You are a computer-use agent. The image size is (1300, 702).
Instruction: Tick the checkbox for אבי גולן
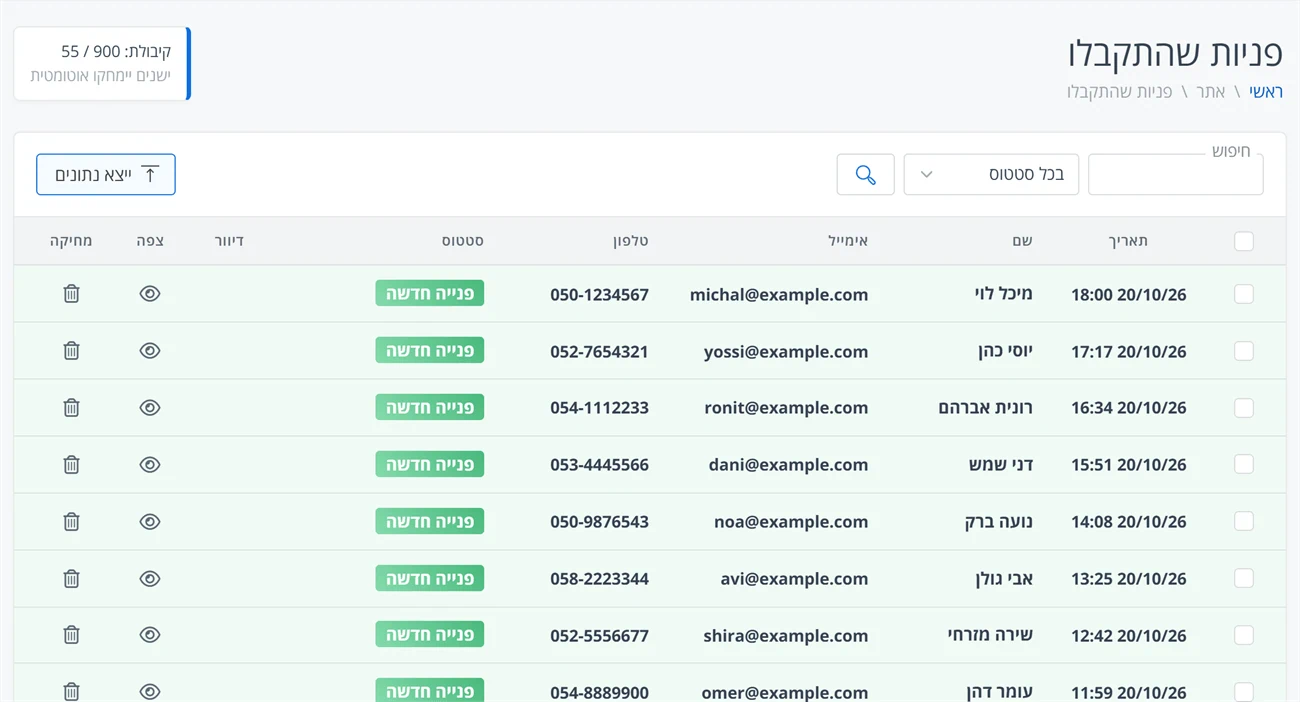pyautogui.click(x=1244, y=579)
